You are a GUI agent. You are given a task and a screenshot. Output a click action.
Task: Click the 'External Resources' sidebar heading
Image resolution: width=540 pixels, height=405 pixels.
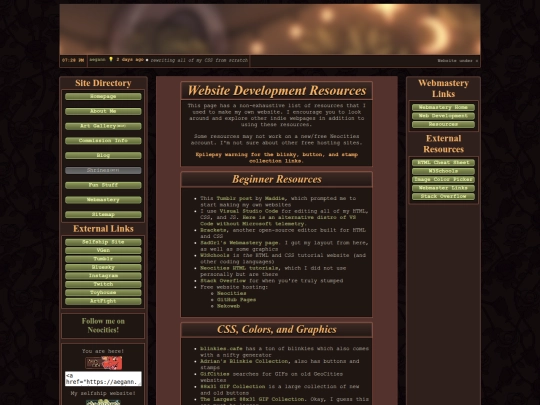443,144
